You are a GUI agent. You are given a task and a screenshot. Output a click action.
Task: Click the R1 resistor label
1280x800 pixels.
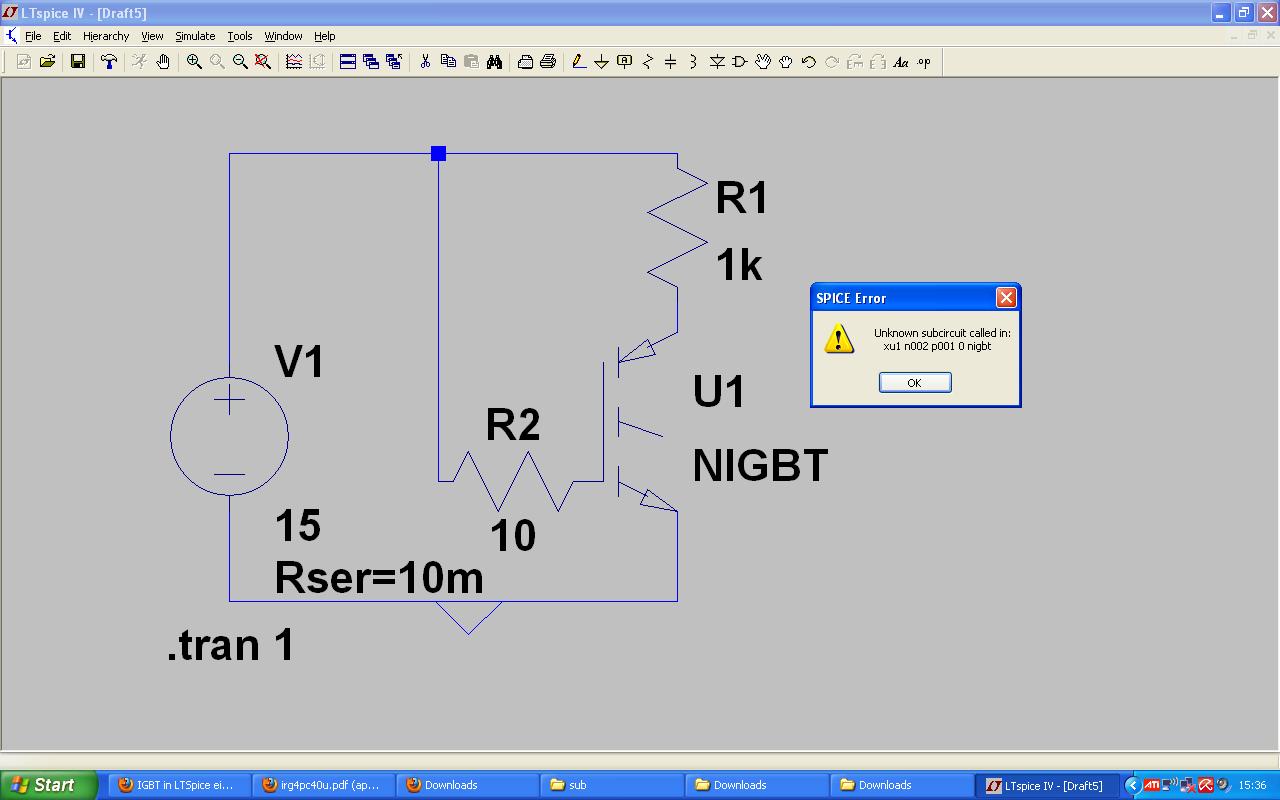point(742,198)
